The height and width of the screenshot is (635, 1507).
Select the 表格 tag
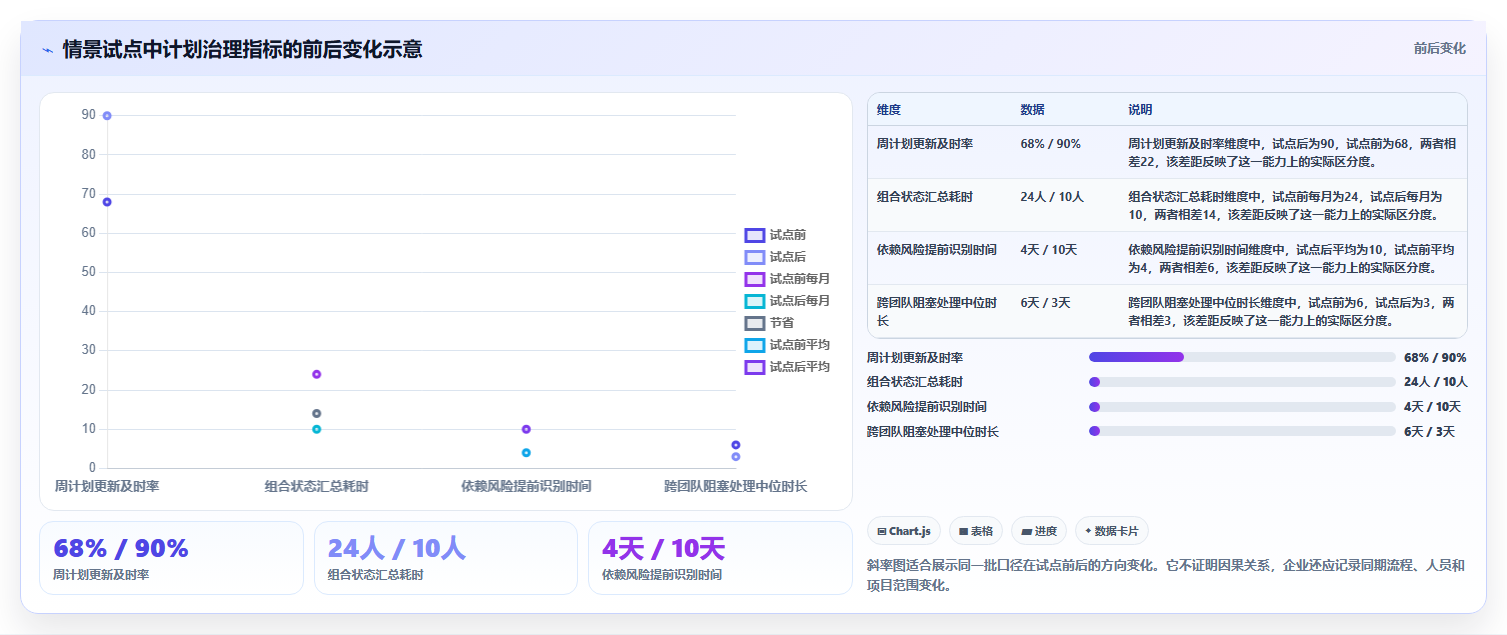click(976, 531)
